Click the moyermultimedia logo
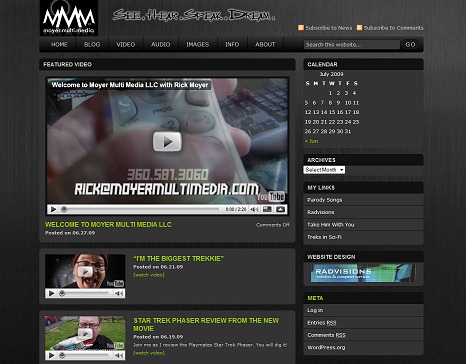The width and height of the screenshot is (466, 364). [69, 18]
